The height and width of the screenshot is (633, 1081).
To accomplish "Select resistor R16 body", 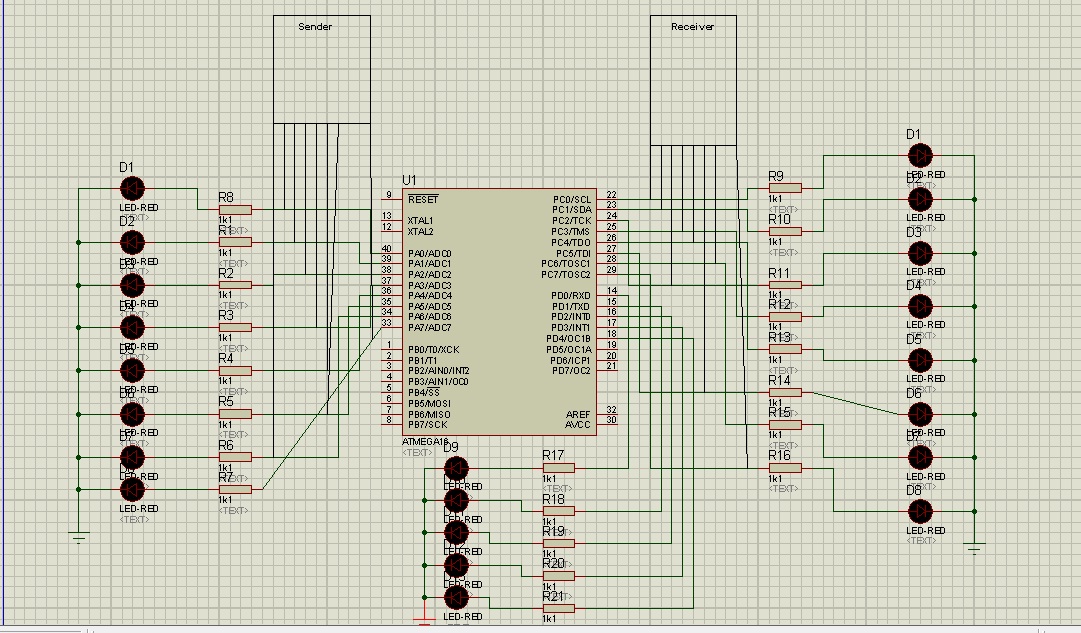I will [785, 468].
